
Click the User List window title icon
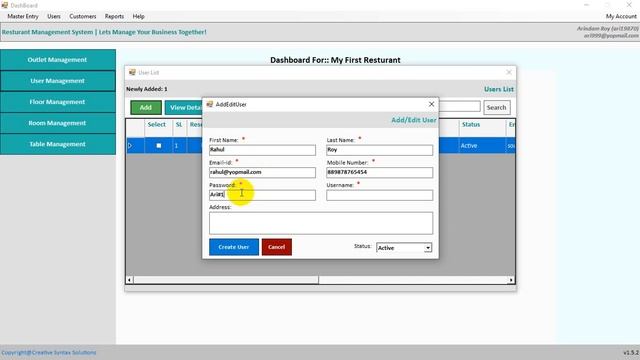pyautogui.click(x=132, y=72)
